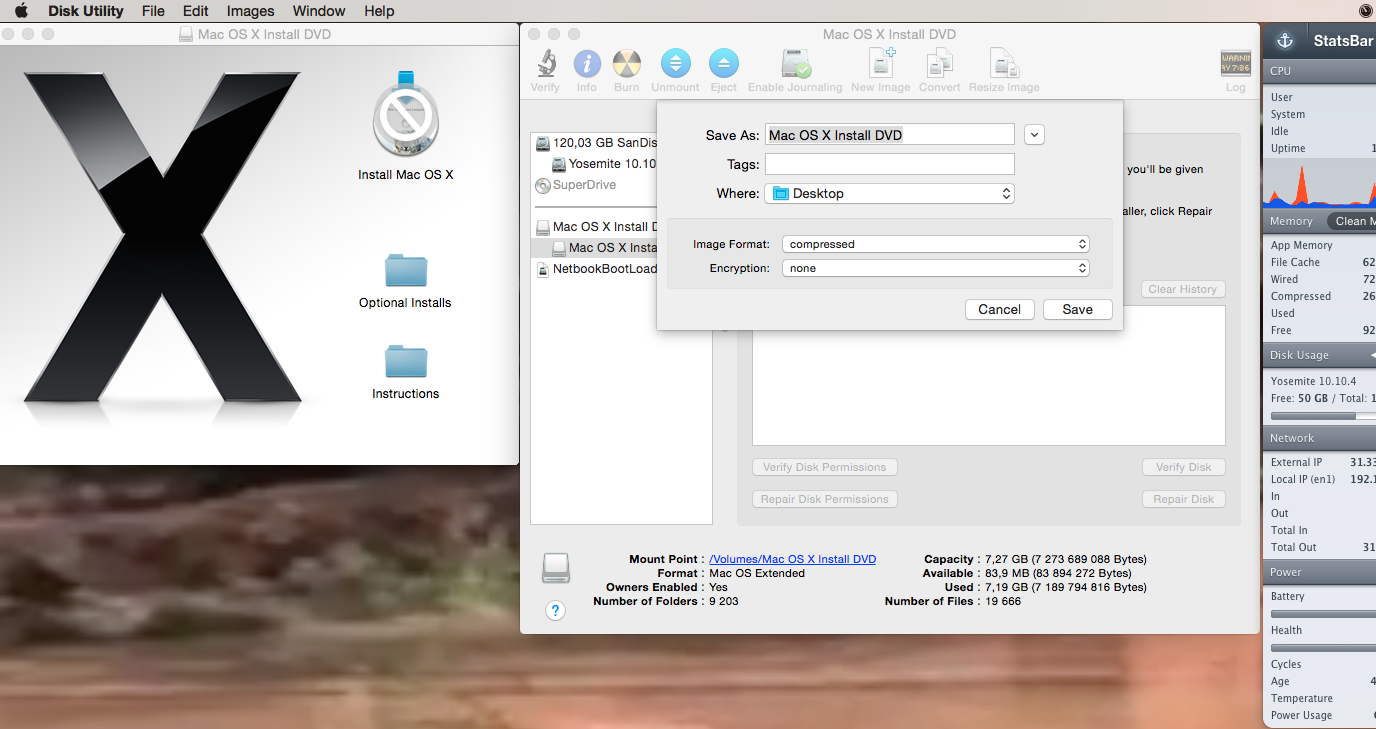Click the Verify microscope icon in the toolbar
Viewport: 1376px width, 729px height.
point(545,64)
